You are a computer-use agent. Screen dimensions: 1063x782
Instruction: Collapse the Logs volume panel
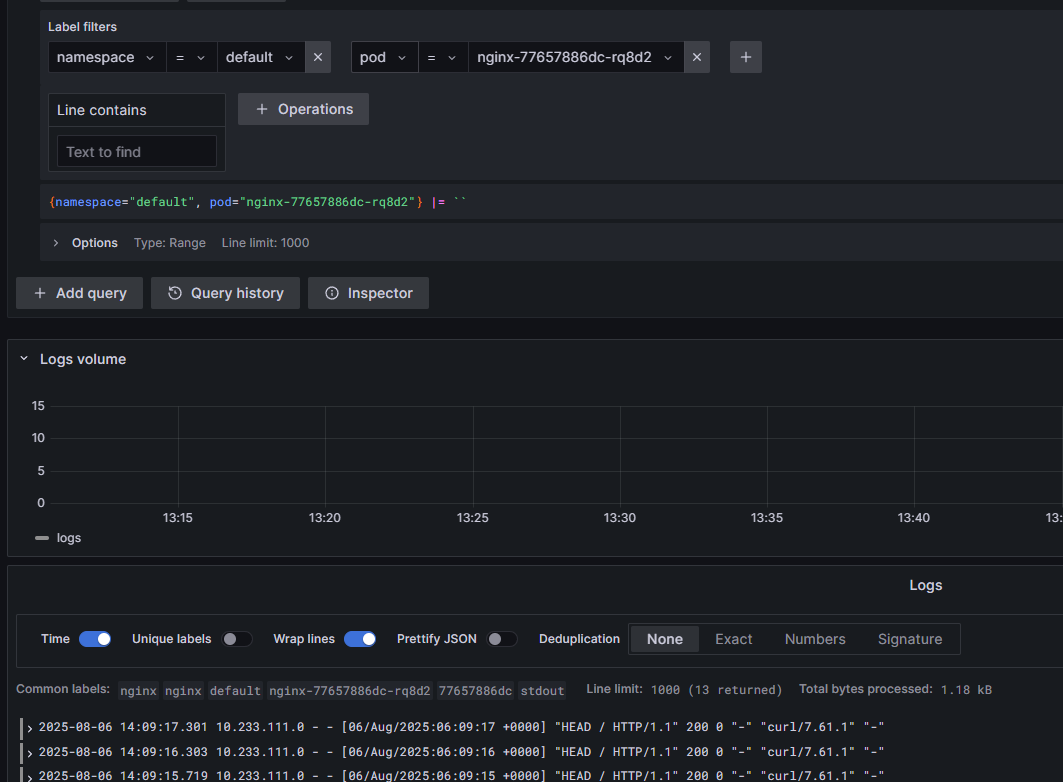coord(24,358)
